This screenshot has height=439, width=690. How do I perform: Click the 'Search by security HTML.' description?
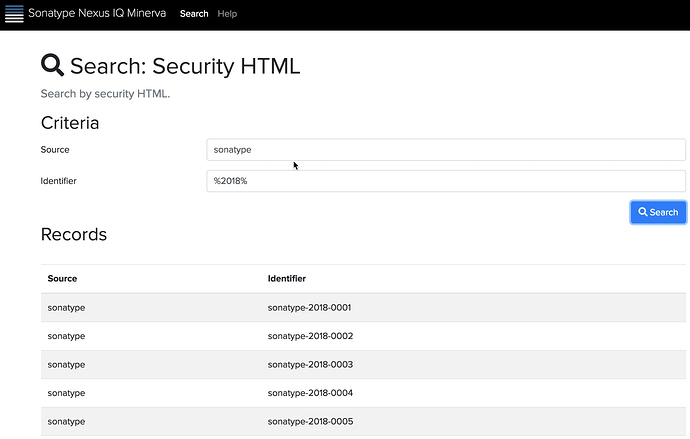[x=105, y=94]
